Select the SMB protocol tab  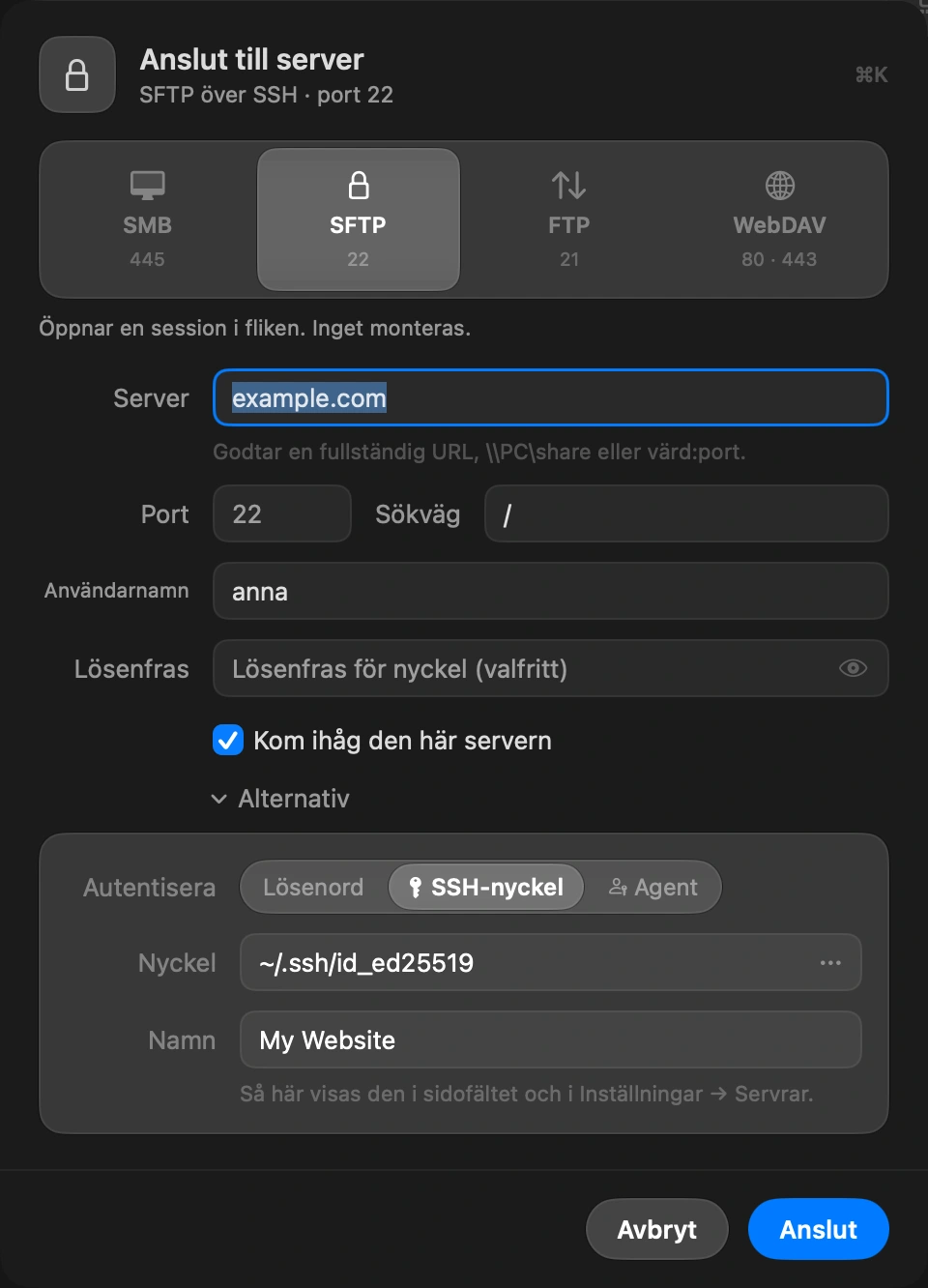click(x=147, y=220)
